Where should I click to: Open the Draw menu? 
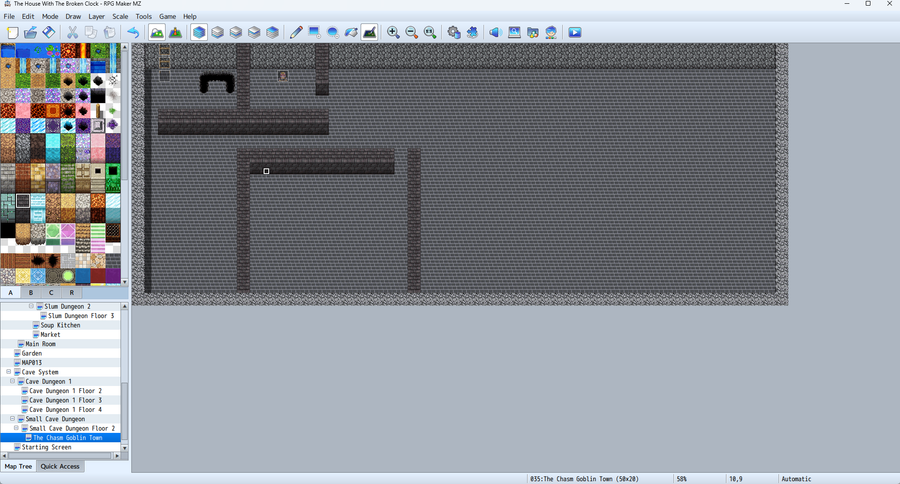point(73,17)
